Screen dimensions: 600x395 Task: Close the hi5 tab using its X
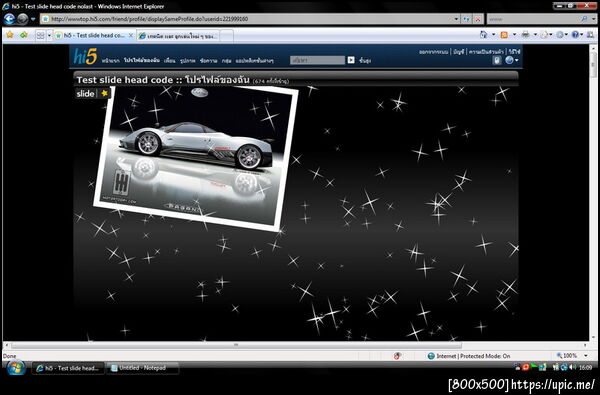point(130,35)
